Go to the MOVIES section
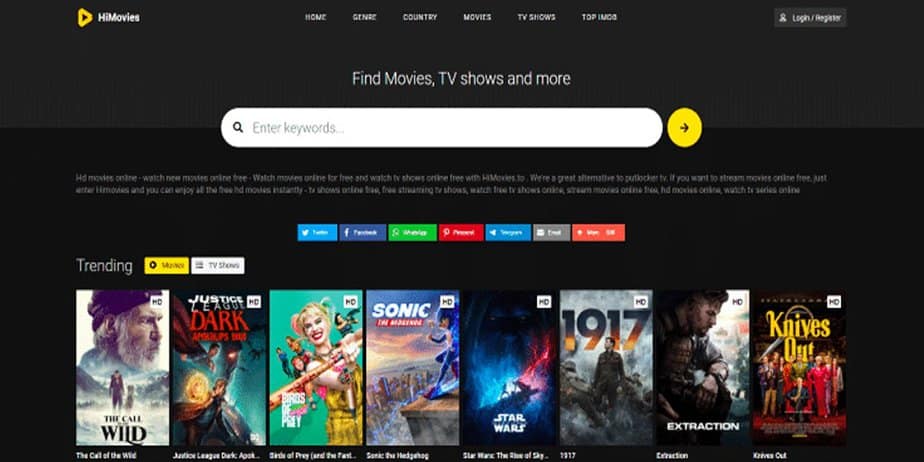The image size is (924, 462). pyautogui.click(x=477, y=17)
